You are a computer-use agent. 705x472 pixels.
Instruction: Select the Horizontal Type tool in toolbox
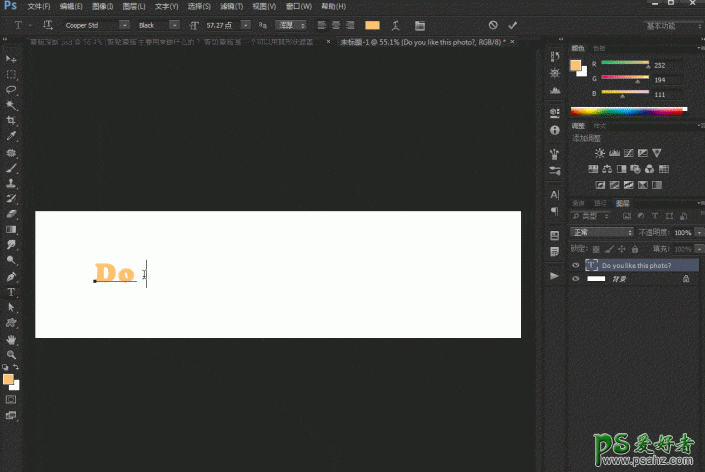tap(11, 292)
